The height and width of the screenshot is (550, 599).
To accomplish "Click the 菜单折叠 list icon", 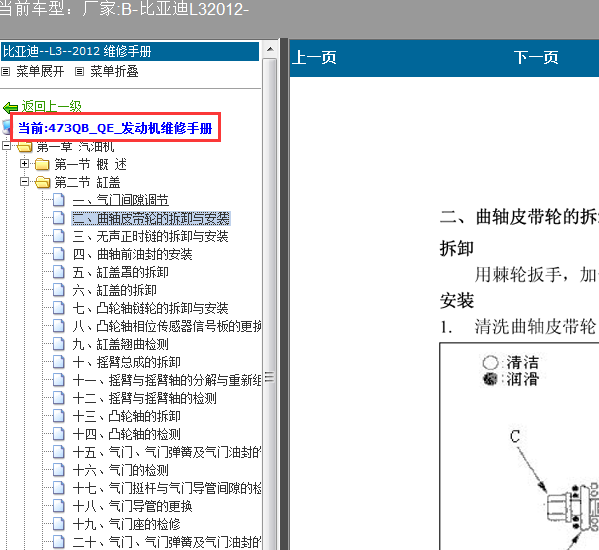I will click(x=79, y=71).
